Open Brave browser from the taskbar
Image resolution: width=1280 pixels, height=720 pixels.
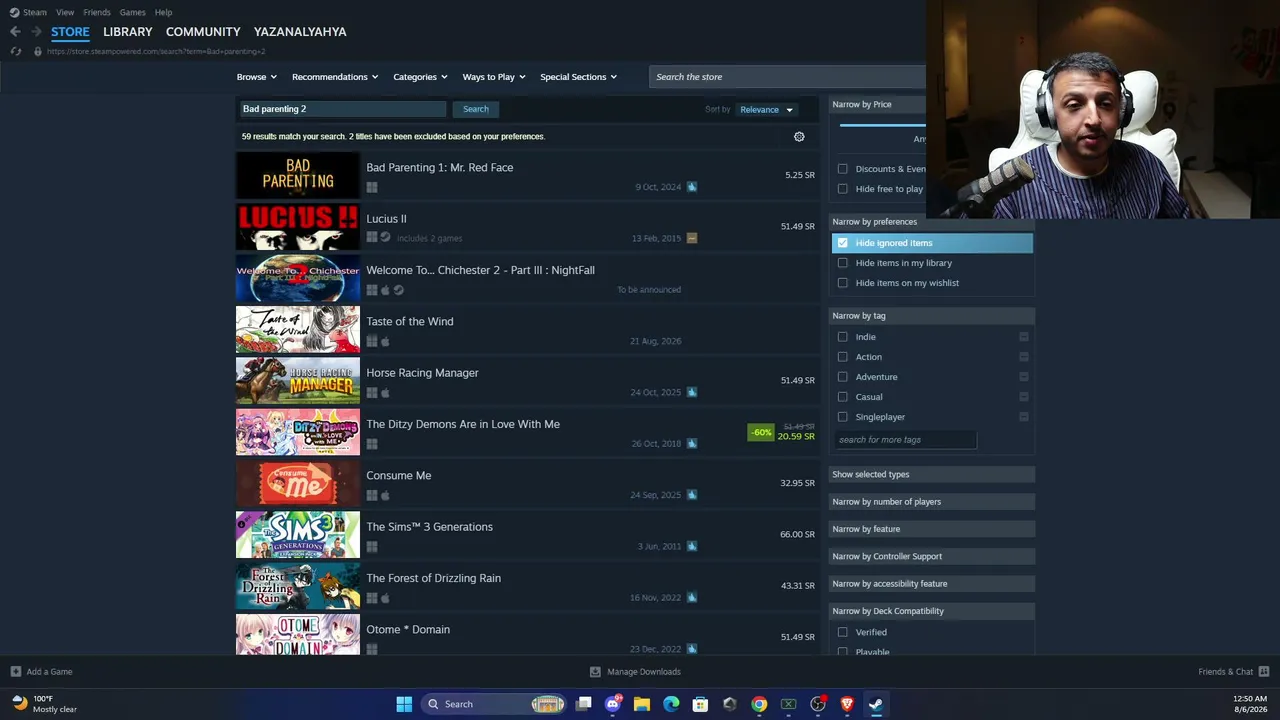pyautogui.click(x=847, y=704)
